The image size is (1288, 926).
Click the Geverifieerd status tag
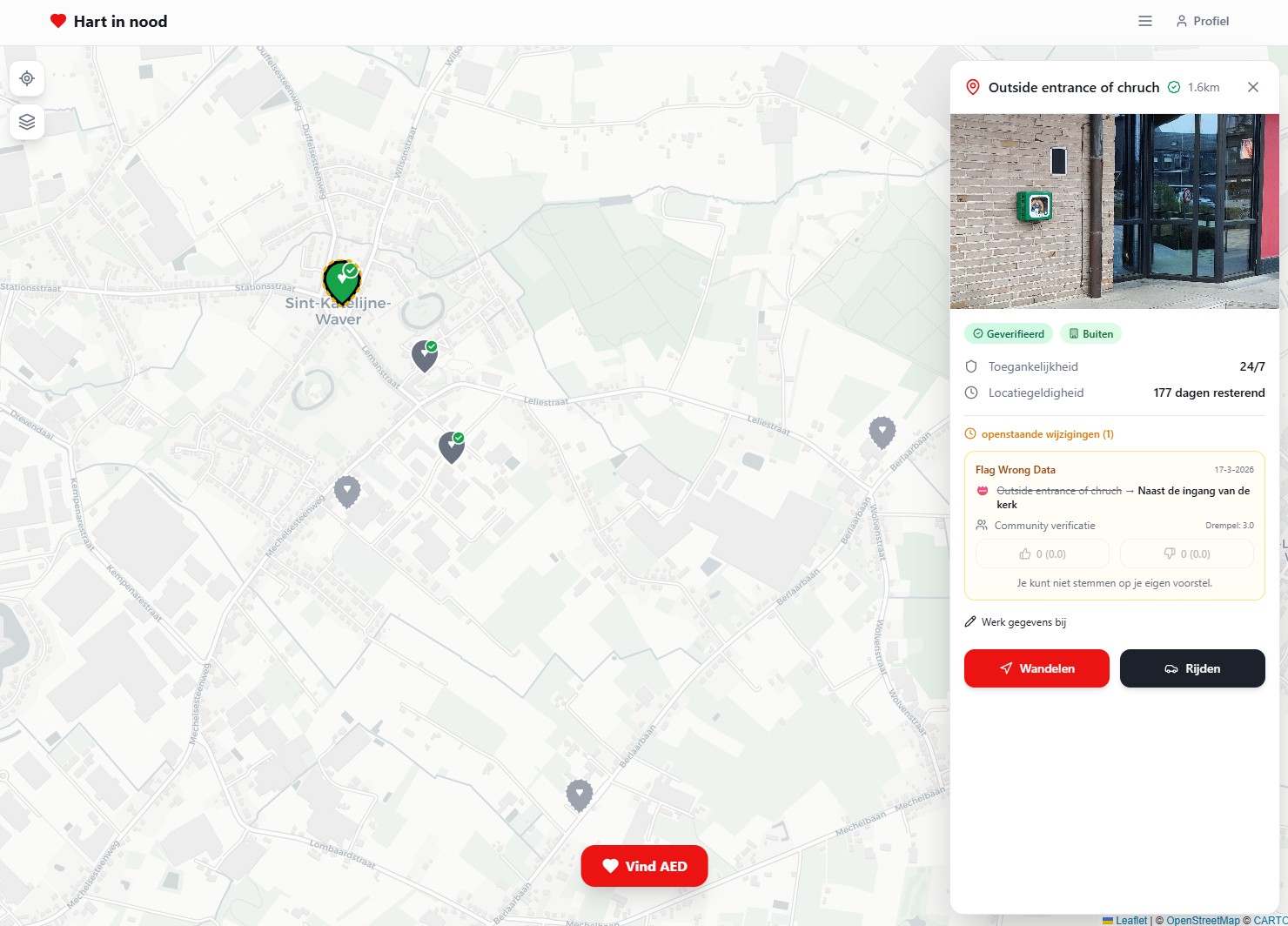point(1009,334)
